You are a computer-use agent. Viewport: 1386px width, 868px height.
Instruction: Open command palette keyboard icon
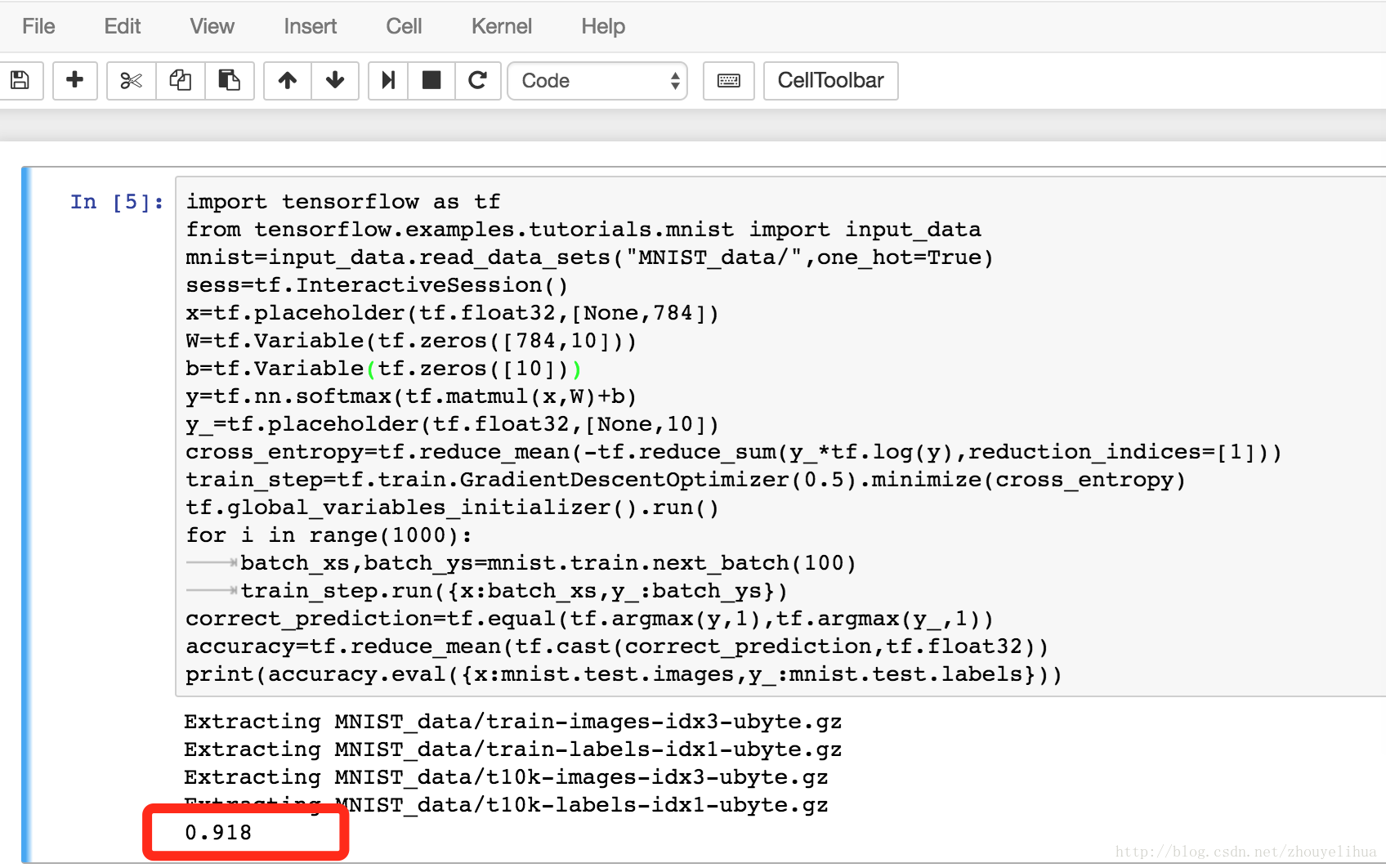pyautogui.click(x=728, y=80)
